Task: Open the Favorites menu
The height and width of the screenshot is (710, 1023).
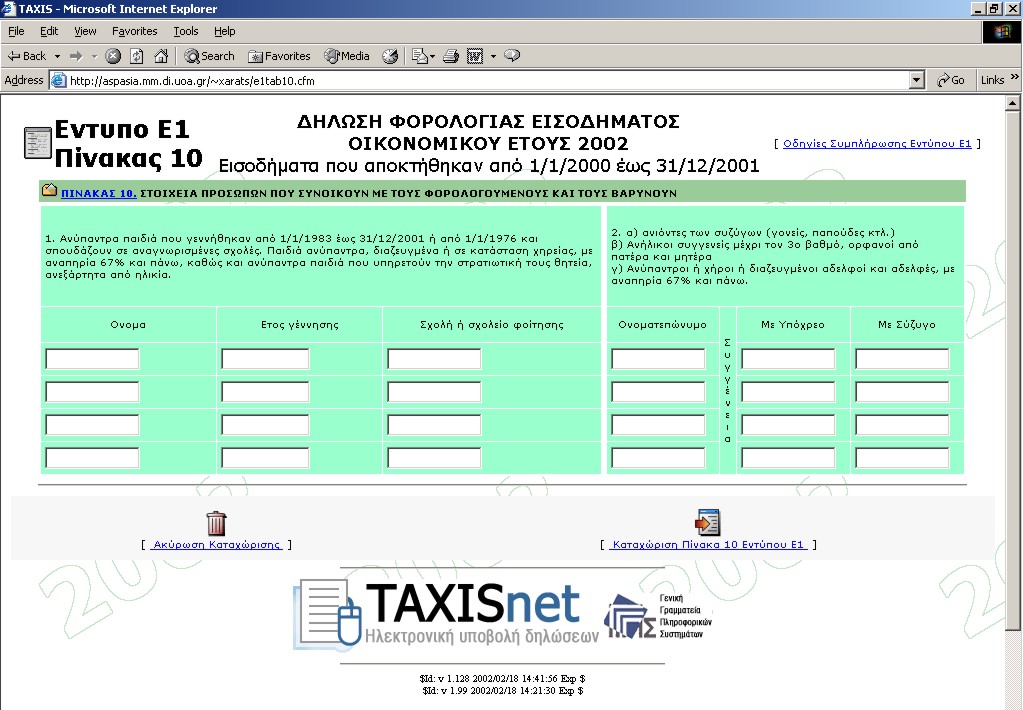Action: (x=134, y=31)
